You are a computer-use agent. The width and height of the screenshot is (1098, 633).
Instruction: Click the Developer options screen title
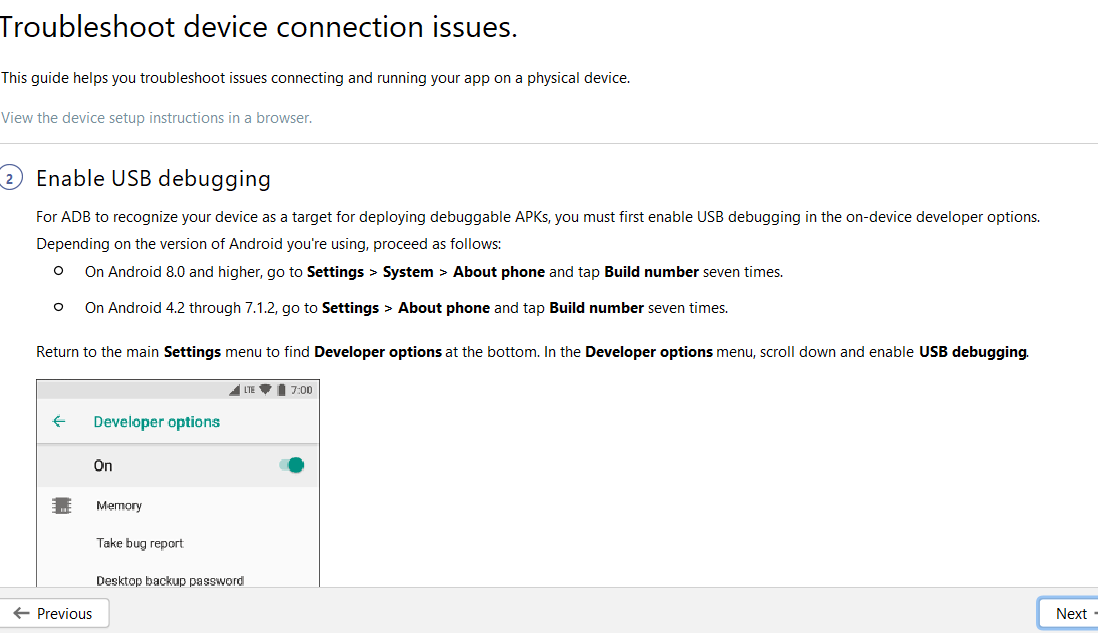[x=157, y=422]
